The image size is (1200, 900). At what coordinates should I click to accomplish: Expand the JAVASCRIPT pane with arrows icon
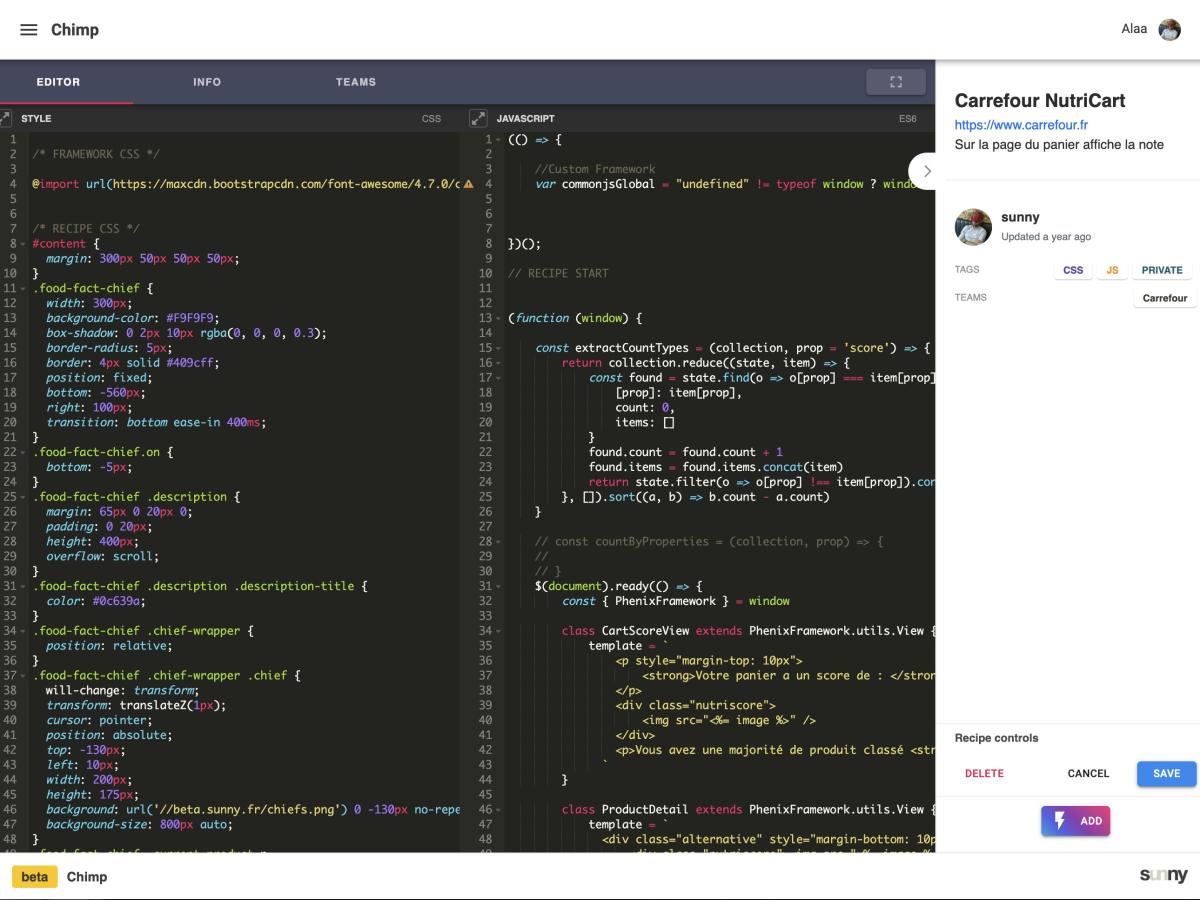[x=478, y=118]
